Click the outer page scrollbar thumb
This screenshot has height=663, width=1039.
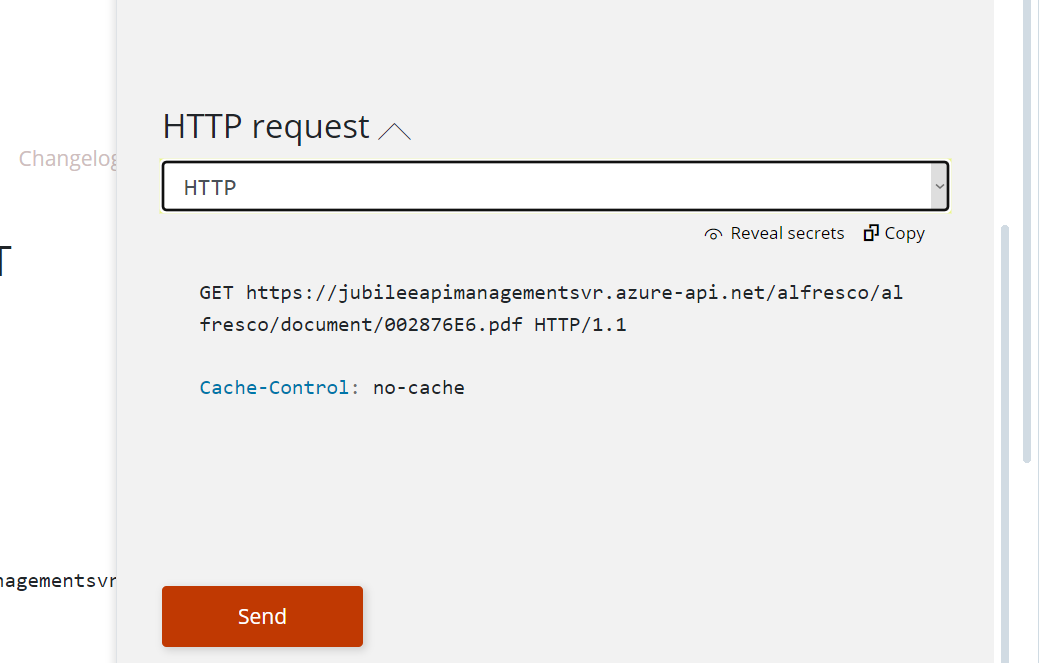(1027, 230)
